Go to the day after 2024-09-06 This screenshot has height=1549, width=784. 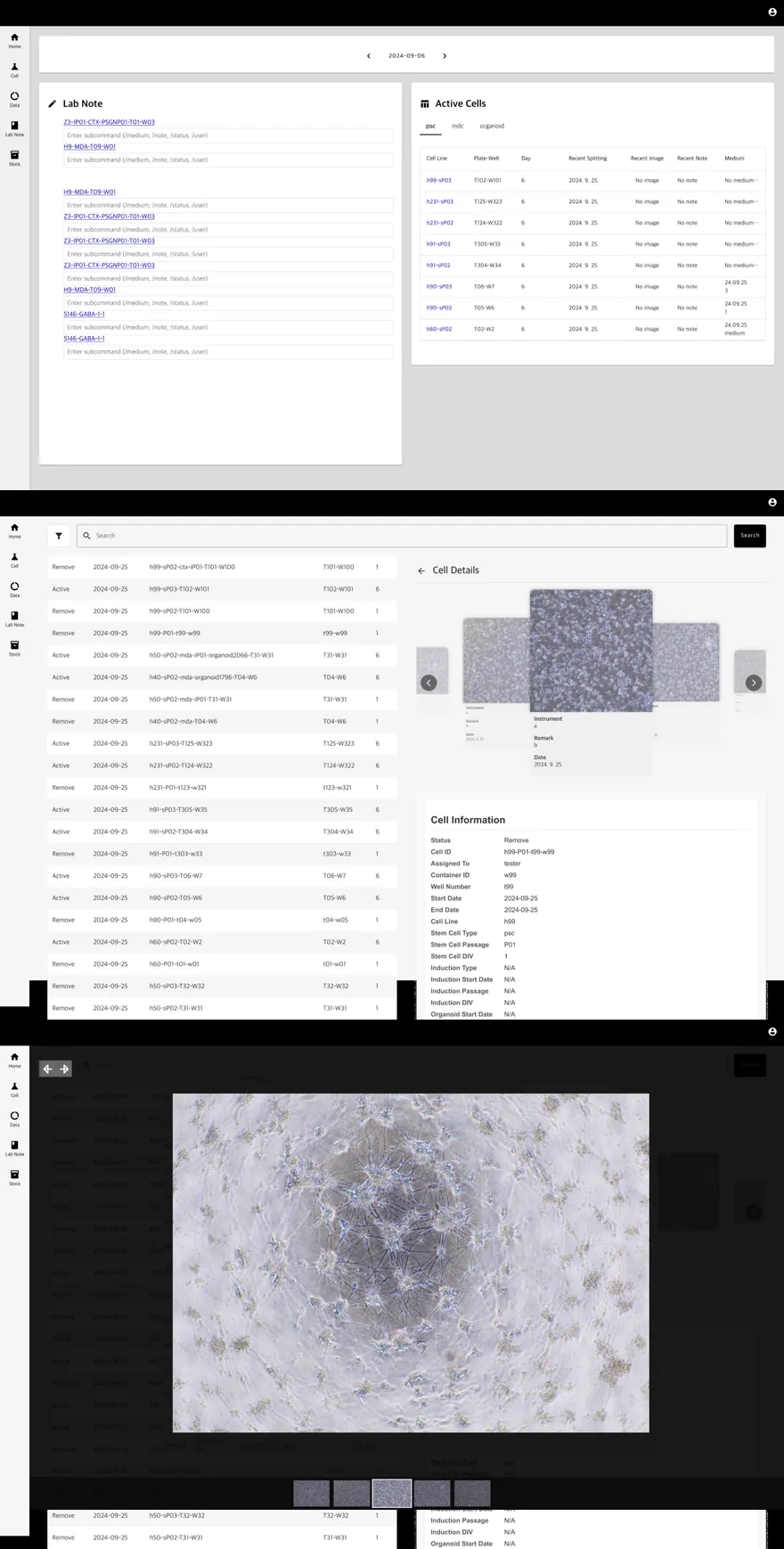(445, 55)
